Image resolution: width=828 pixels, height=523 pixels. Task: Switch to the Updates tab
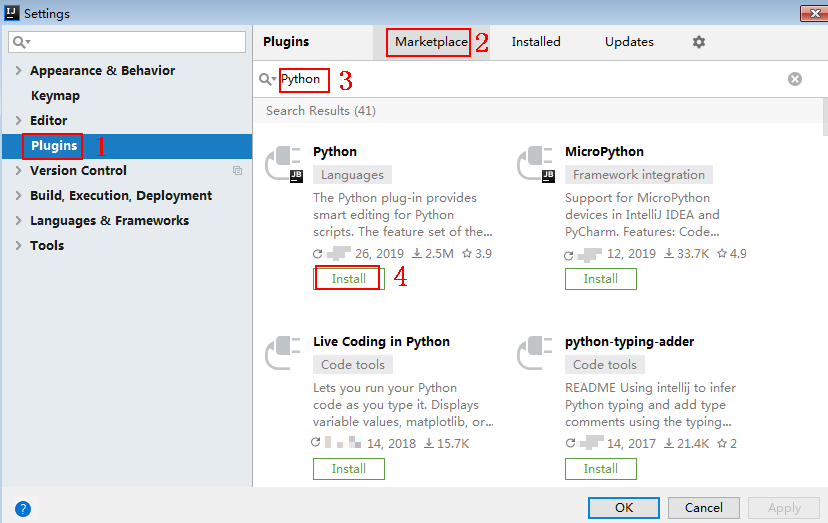point(629,42)
